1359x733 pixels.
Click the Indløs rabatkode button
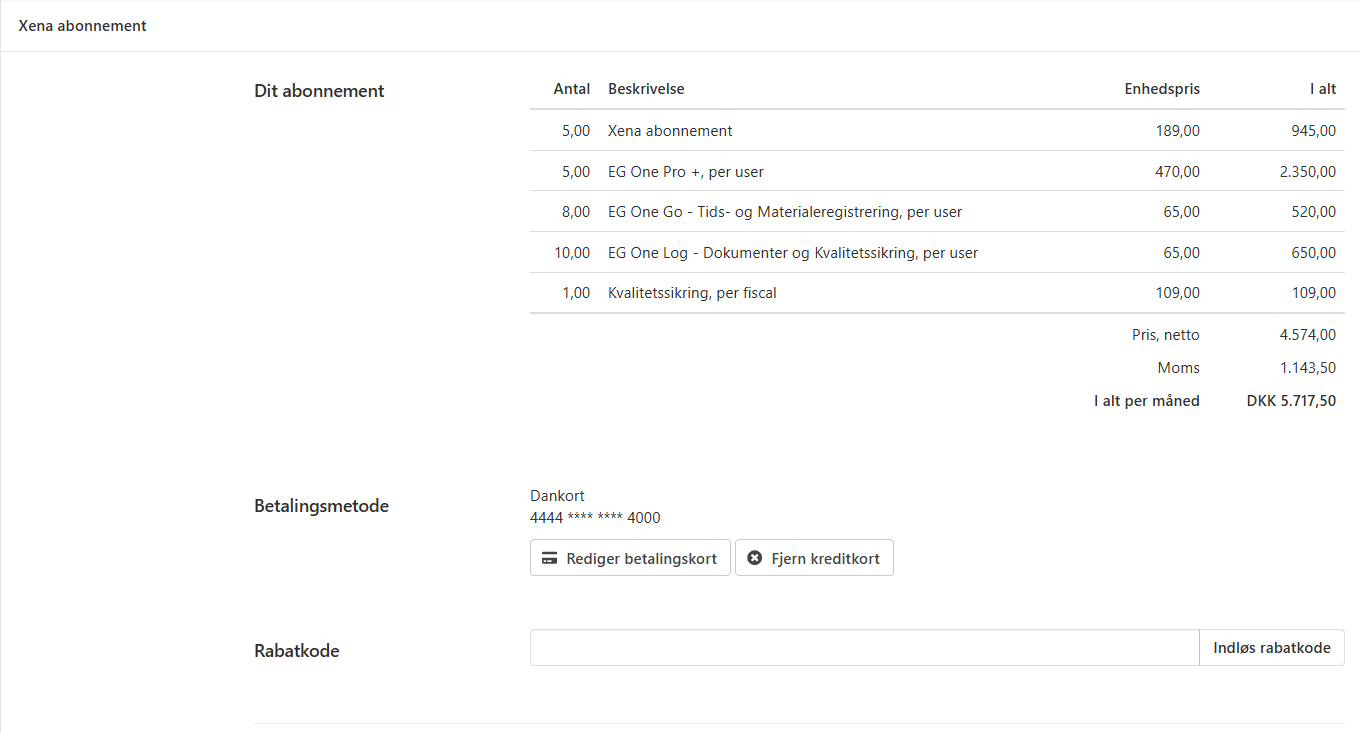click(x=1271, y=648)
